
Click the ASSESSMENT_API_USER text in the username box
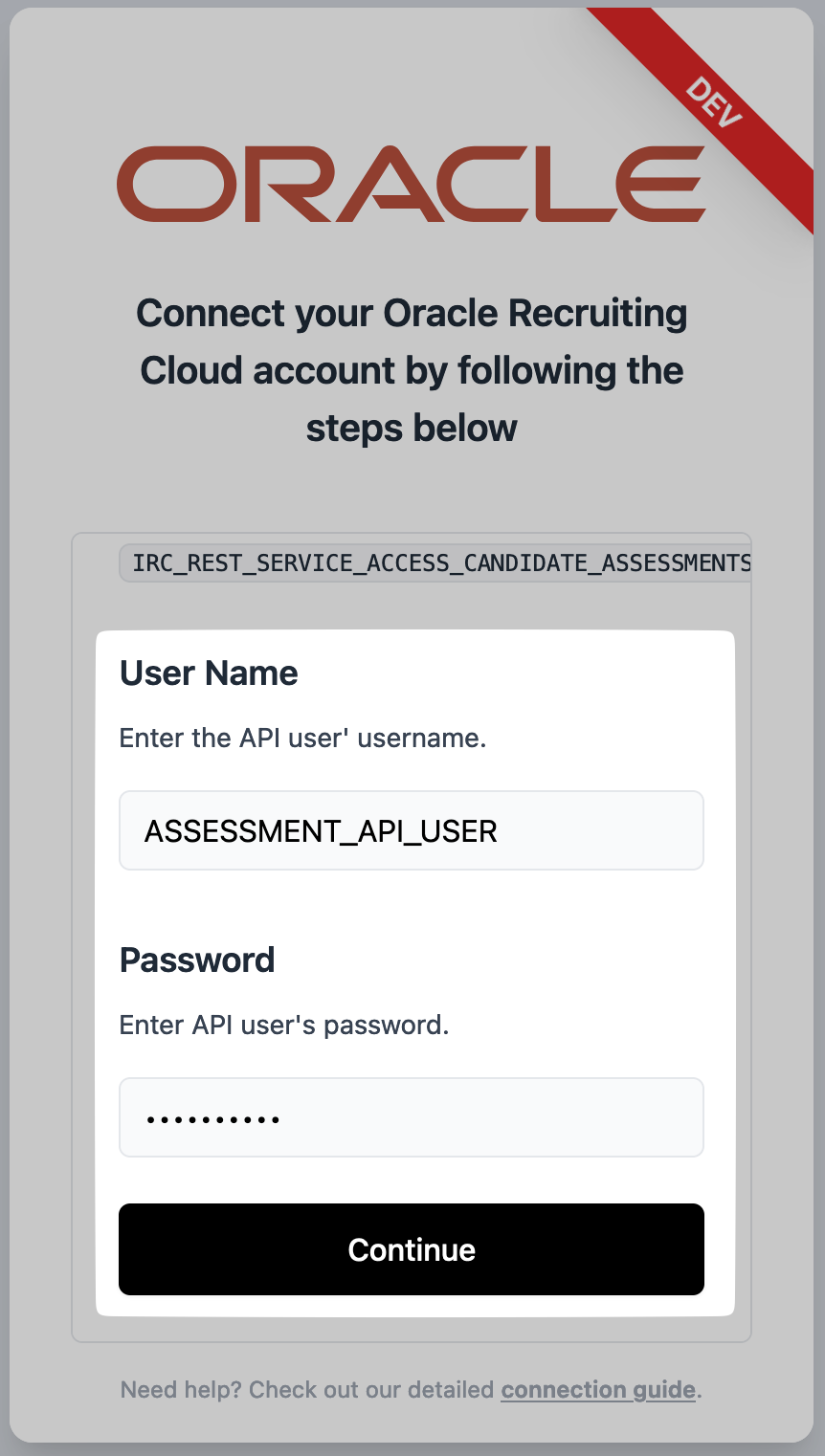pyautogui.click(x=321, y=830)
